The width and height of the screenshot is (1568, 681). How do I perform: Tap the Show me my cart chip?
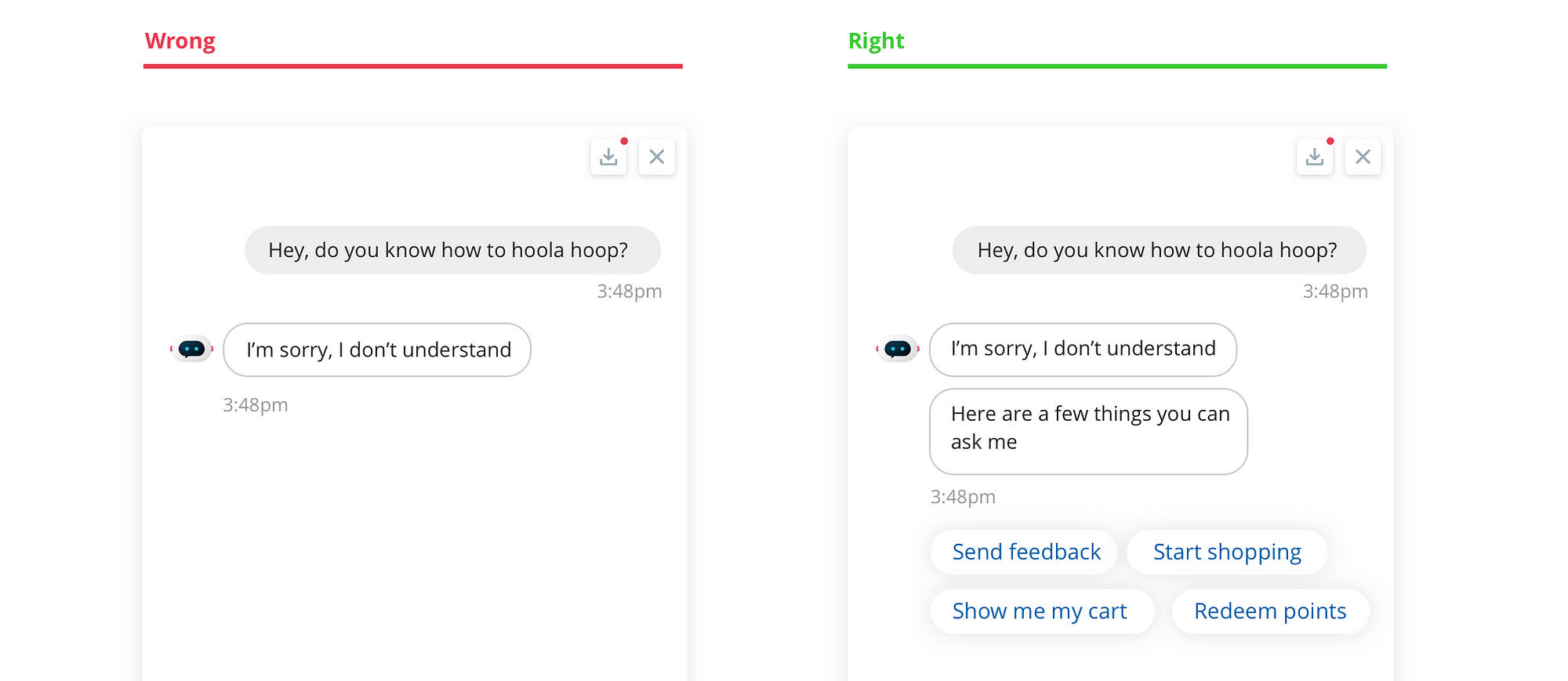tap(1040, 611)
